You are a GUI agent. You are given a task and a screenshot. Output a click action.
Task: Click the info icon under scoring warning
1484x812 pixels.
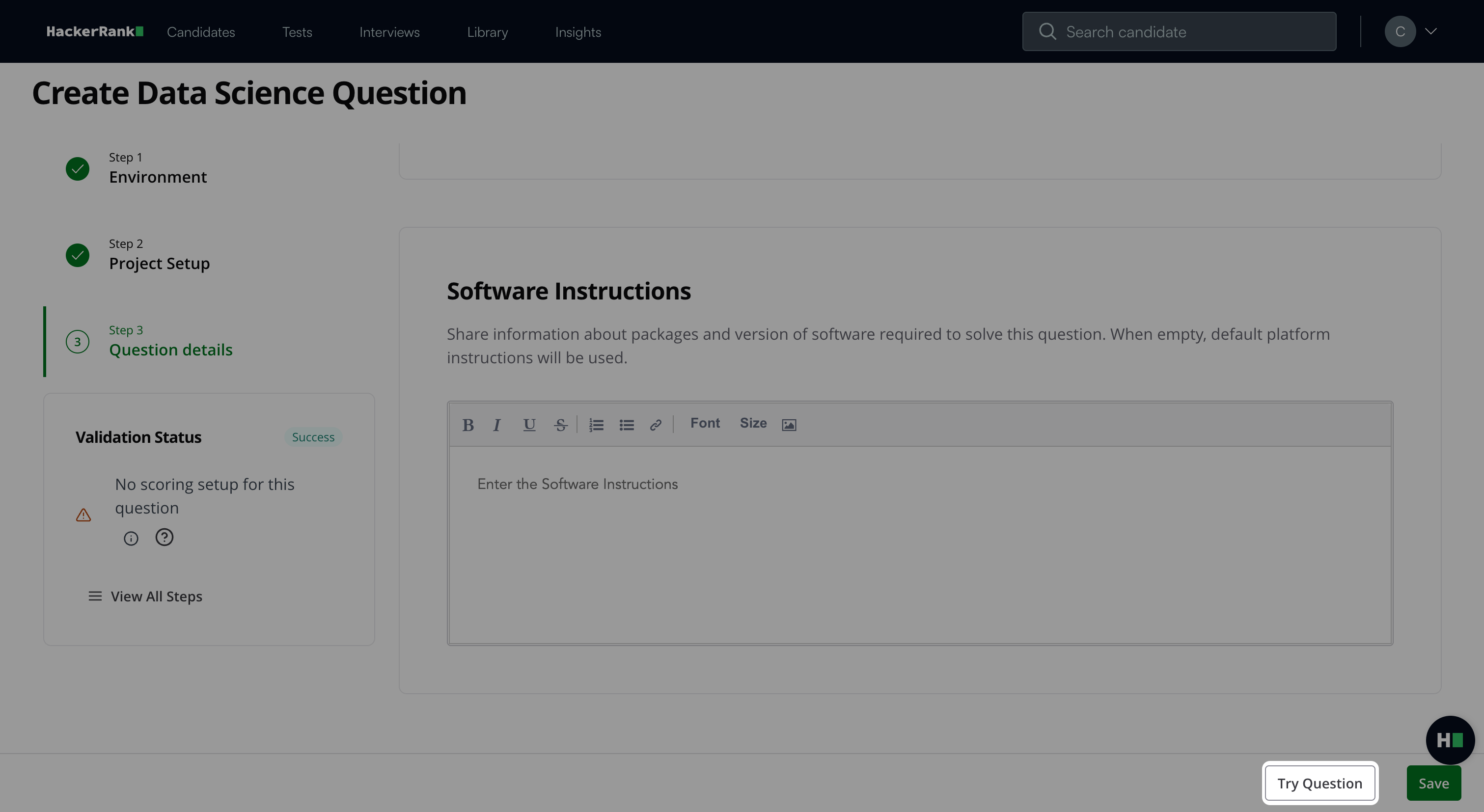(131, 539)
